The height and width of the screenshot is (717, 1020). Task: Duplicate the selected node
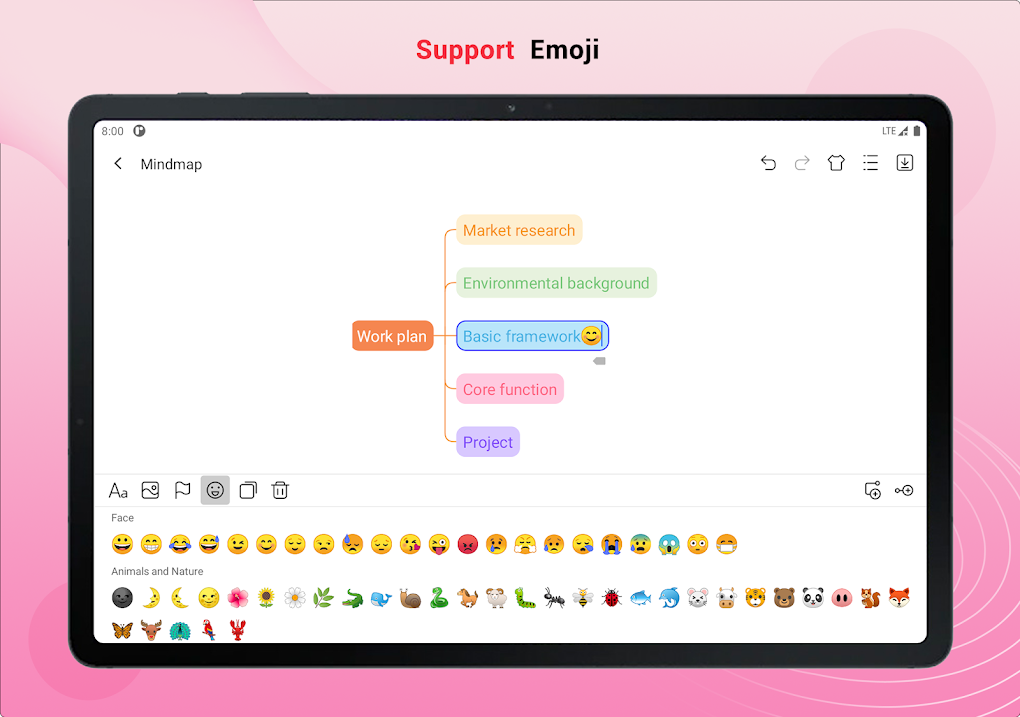(247, 490)
